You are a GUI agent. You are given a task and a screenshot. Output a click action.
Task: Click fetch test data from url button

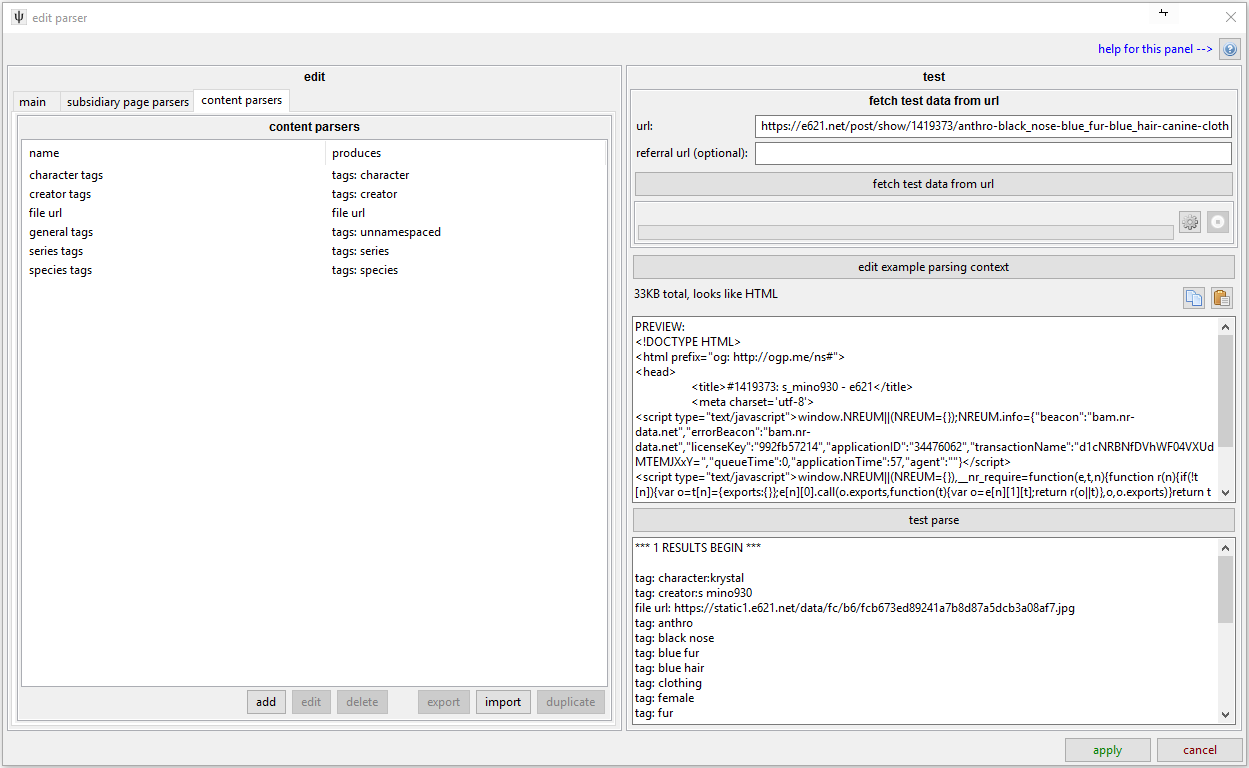click(933, 184)
